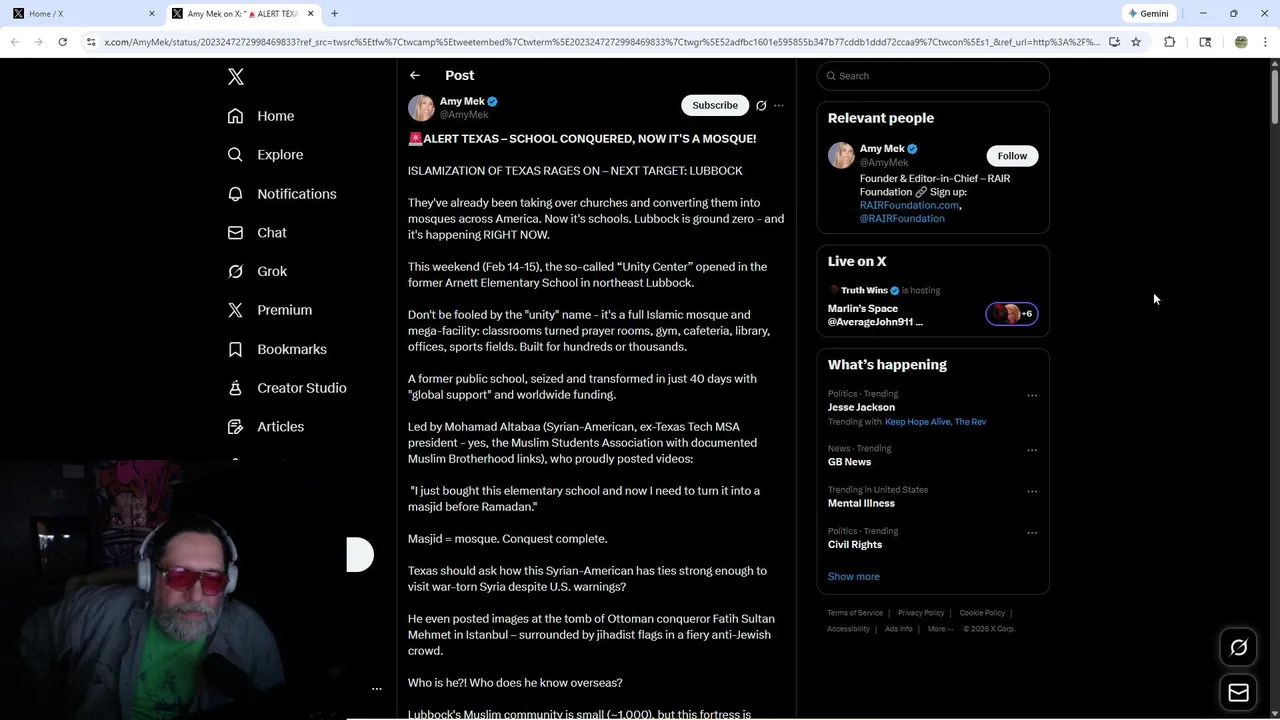Open Bookmarks in sidebar
This screenshot has width=1280, height=720.
pos(277,349)
